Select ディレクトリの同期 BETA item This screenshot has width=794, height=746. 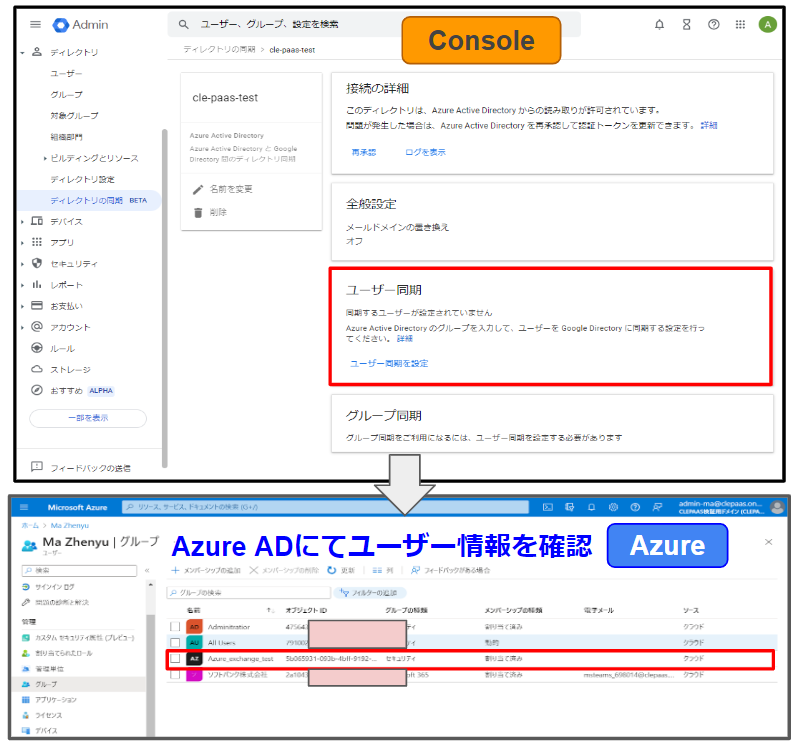[89, 201]
